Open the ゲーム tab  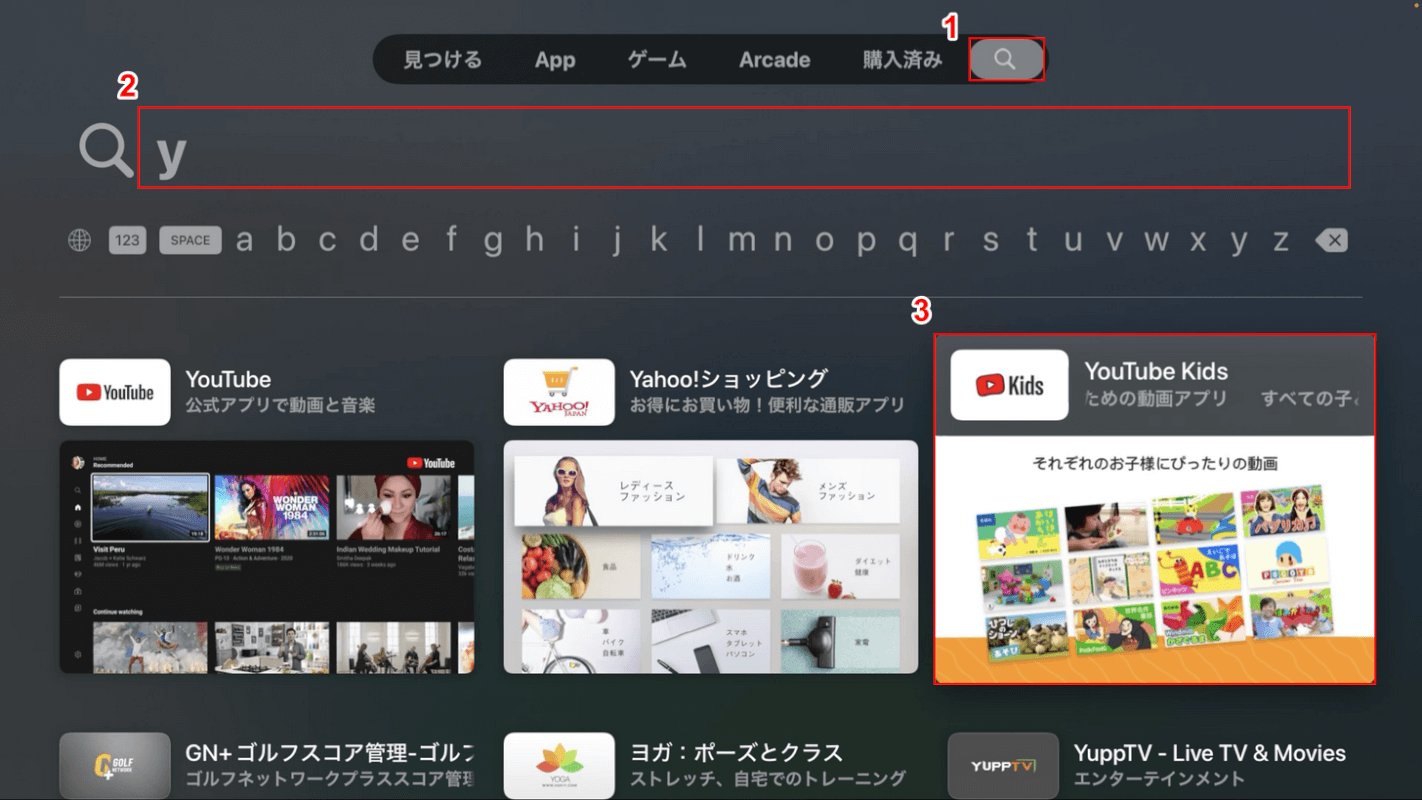(657, 60)
